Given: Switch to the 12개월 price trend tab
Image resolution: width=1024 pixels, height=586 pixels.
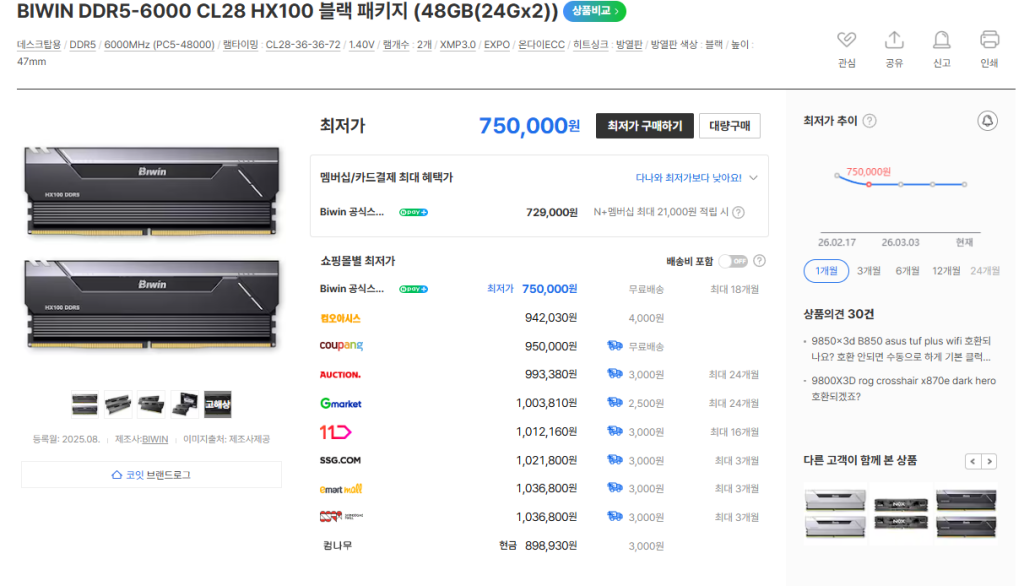Looking at the screenshot, I should 945,271.
